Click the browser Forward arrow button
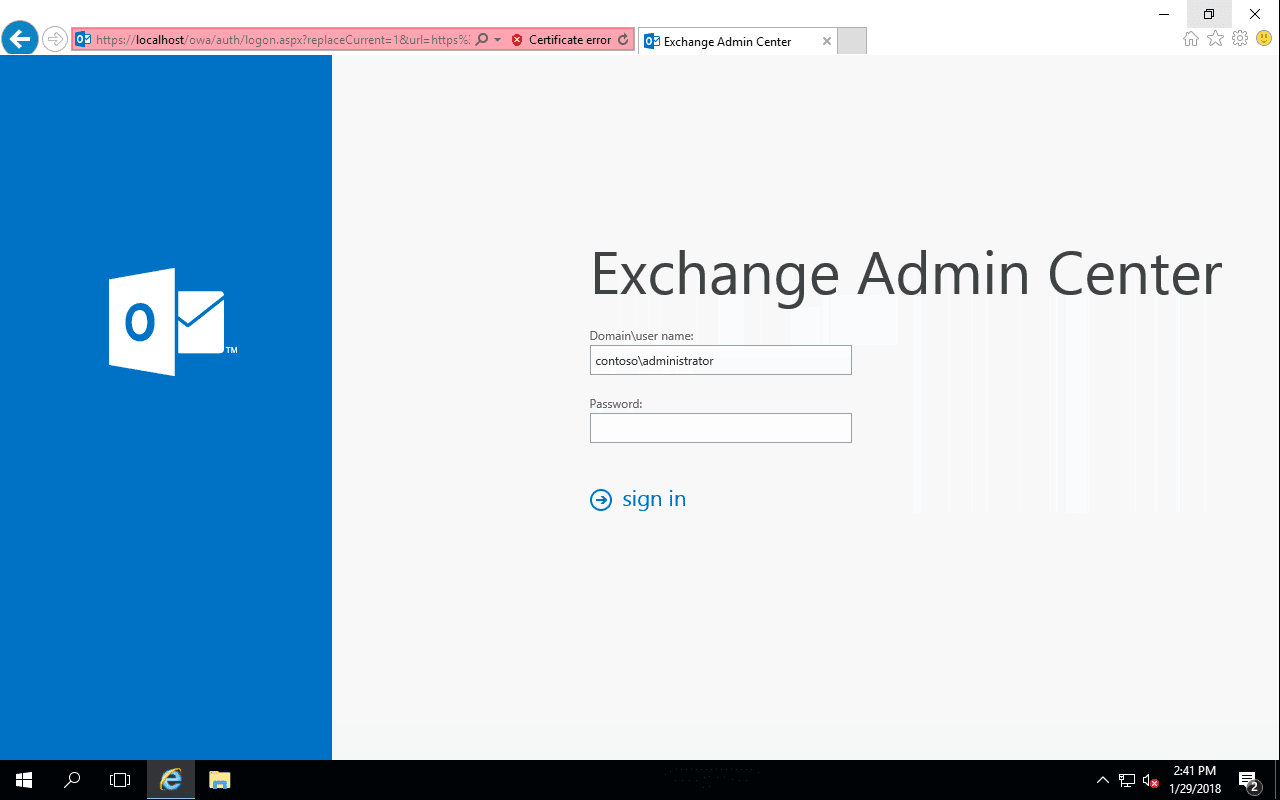This screenshot has height=800, width=1280. [x=55, y=39]
